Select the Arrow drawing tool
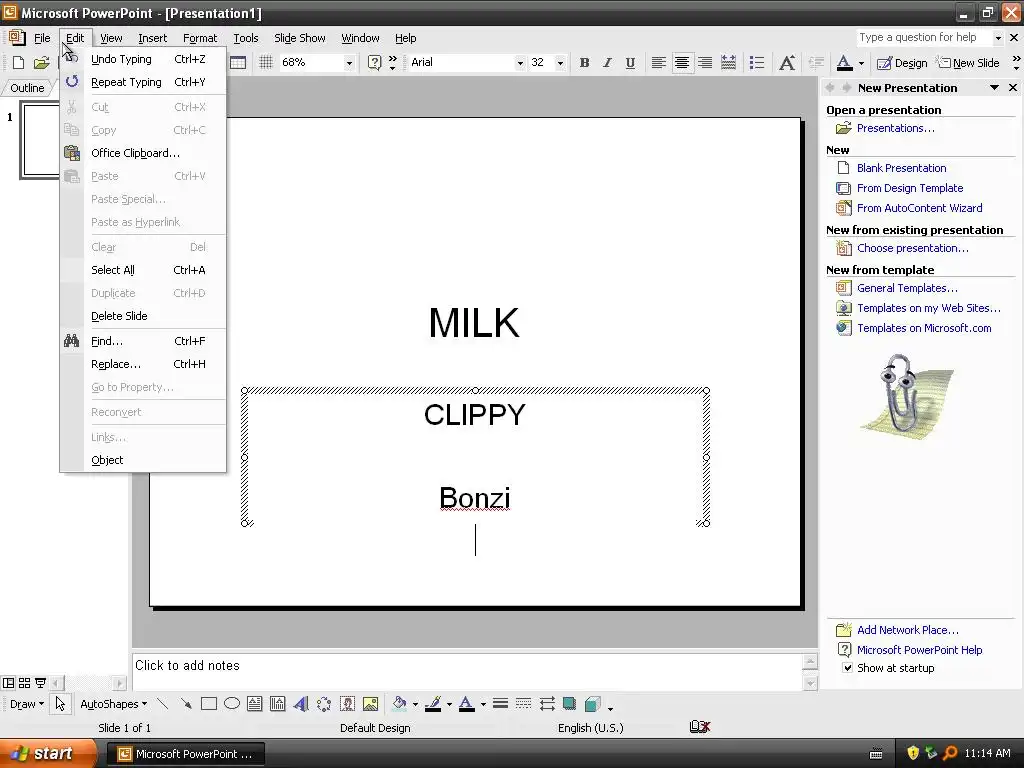 (x=186, y=703)
